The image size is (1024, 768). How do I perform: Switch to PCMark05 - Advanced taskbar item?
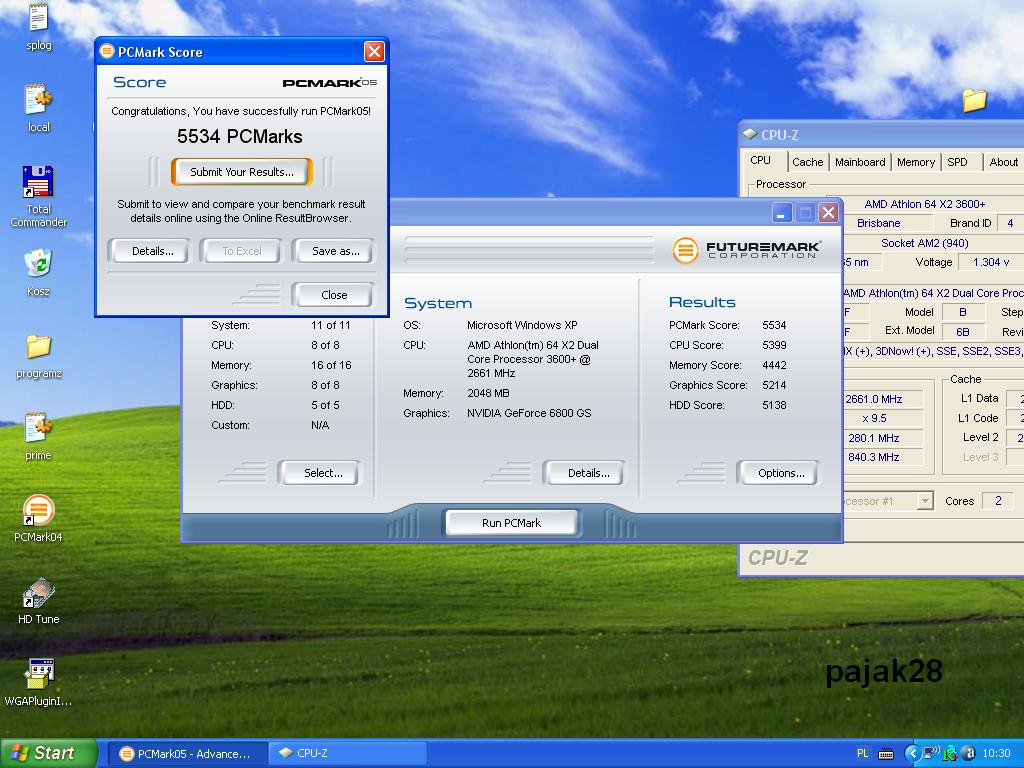point(187,754)
